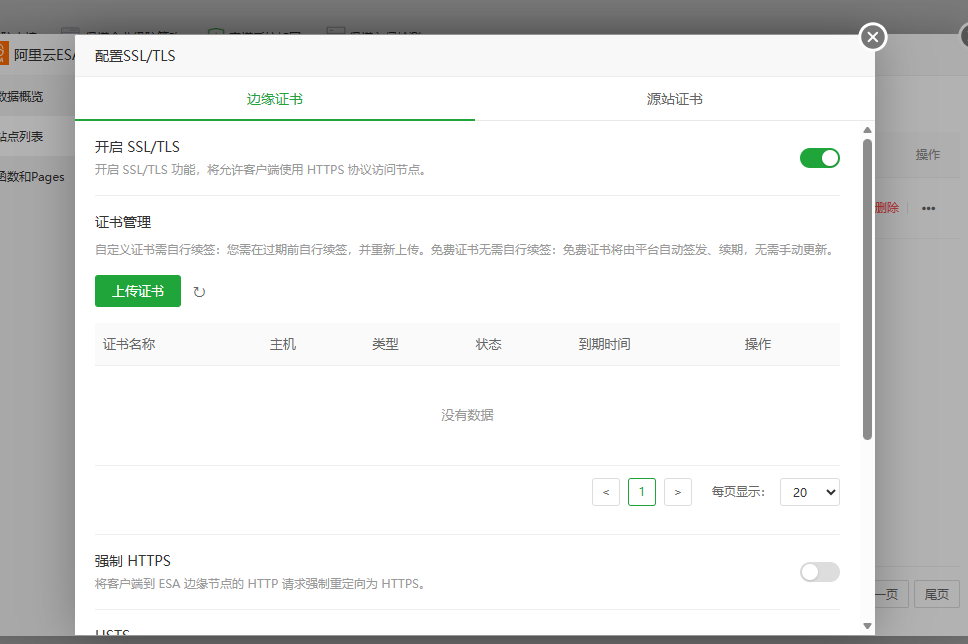Close the 配置SSL/TLS dialog with the X icon
Screen dimensions: 968x644
pyautogui.click(x=872, y=37)
